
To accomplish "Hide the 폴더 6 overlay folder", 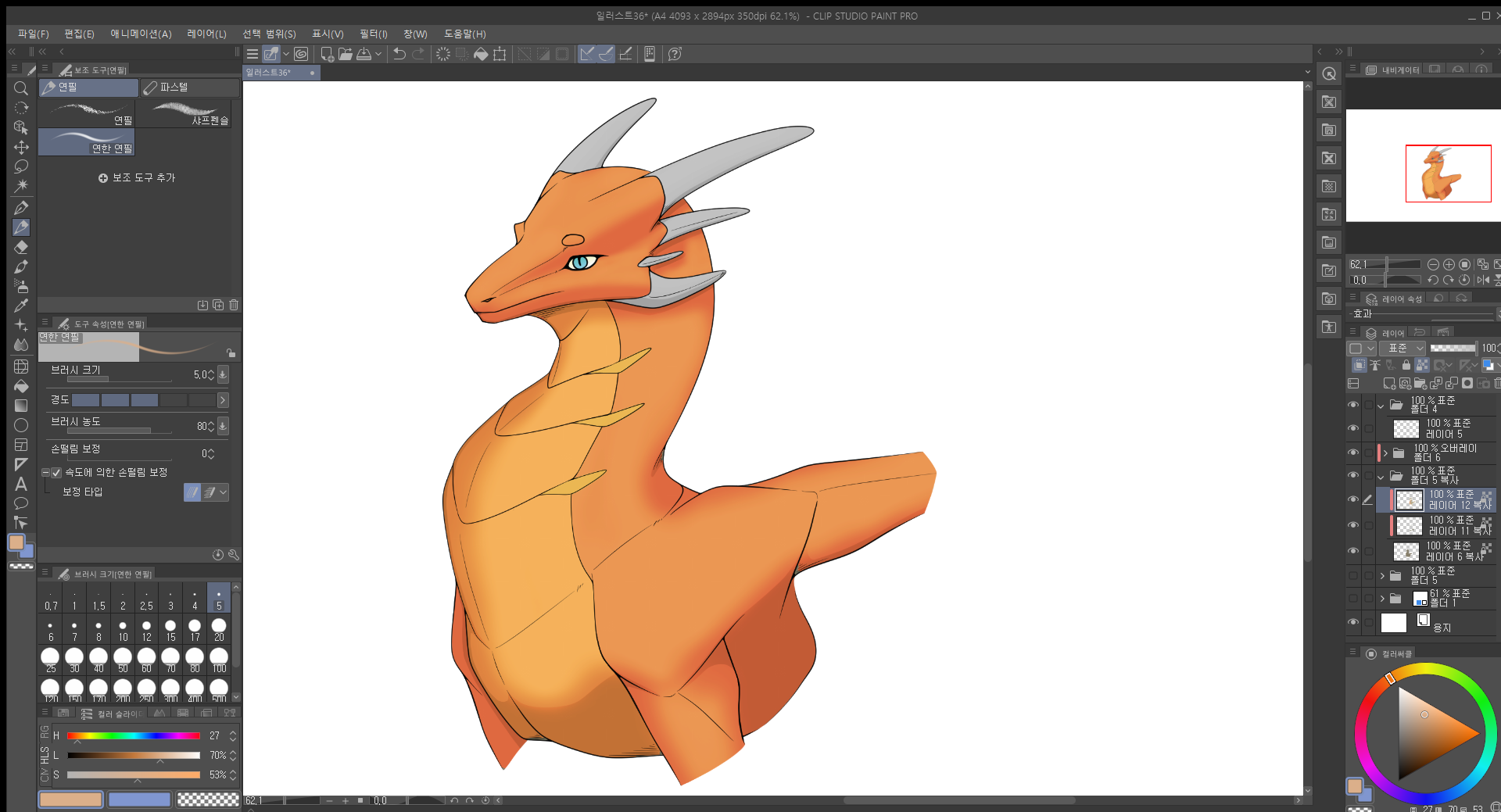I will [1353, 453].
